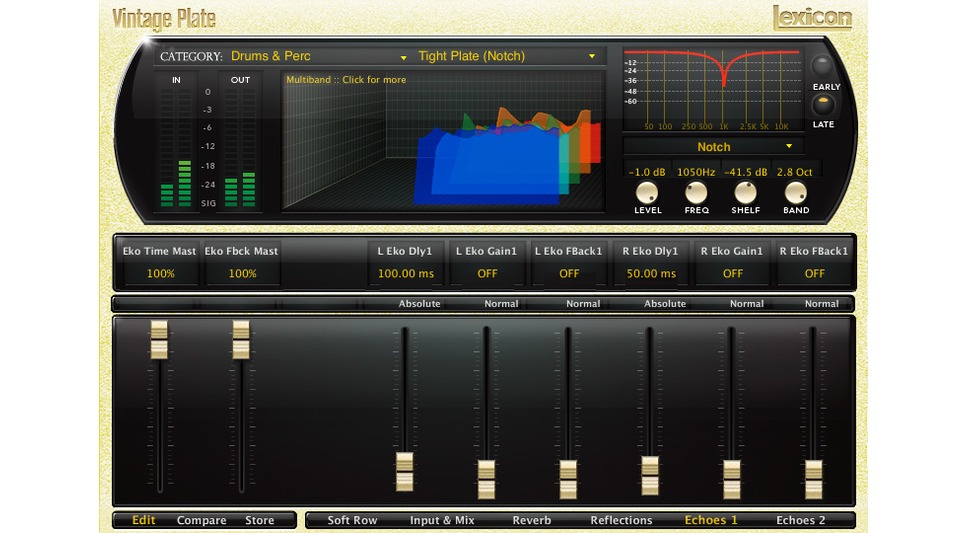Click the Eko Fbck Mast fader handle
This screenshot has height=533, width=967.
click(241, 339)
